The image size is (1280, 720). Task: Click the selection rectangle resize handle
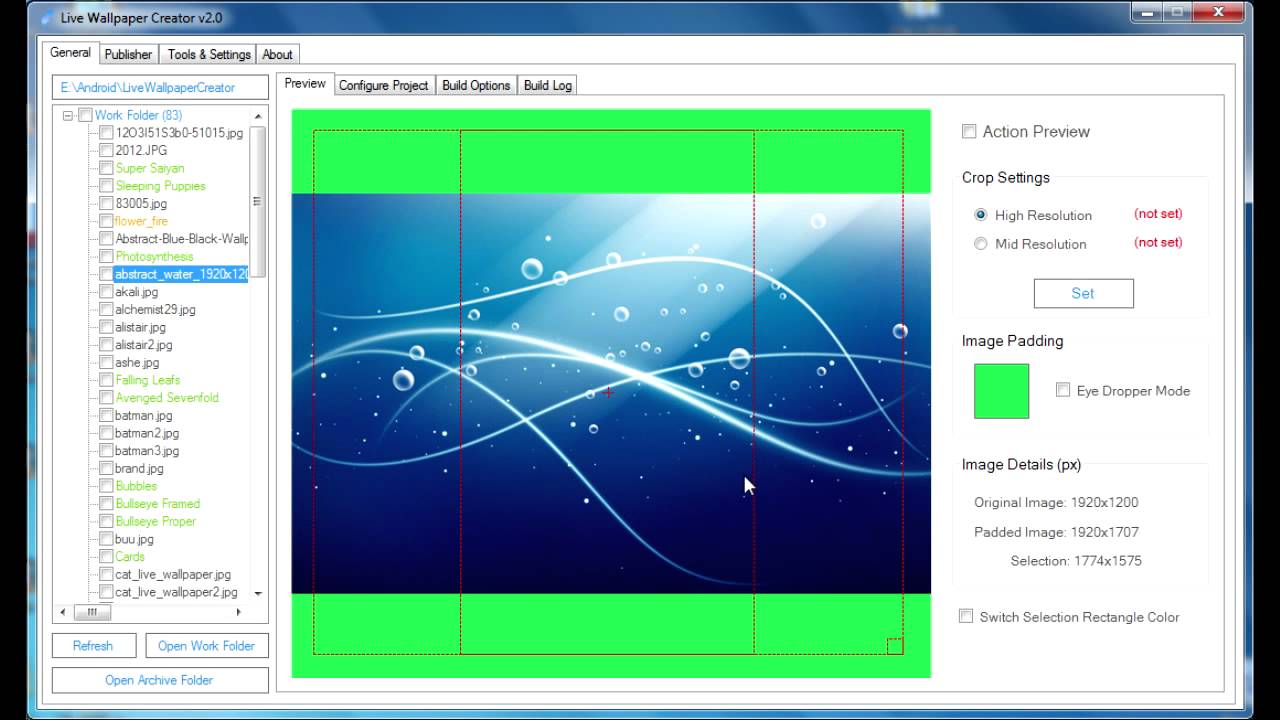895,646
